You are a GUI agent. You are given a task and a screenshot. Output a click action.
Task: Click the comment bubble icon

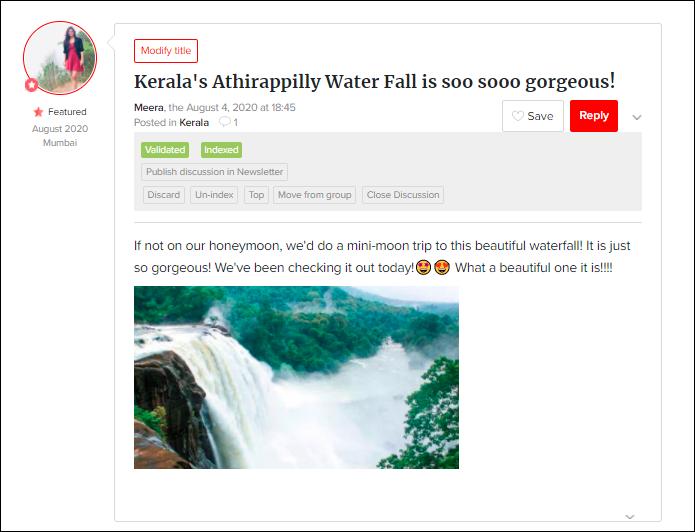tap(225, 121)
